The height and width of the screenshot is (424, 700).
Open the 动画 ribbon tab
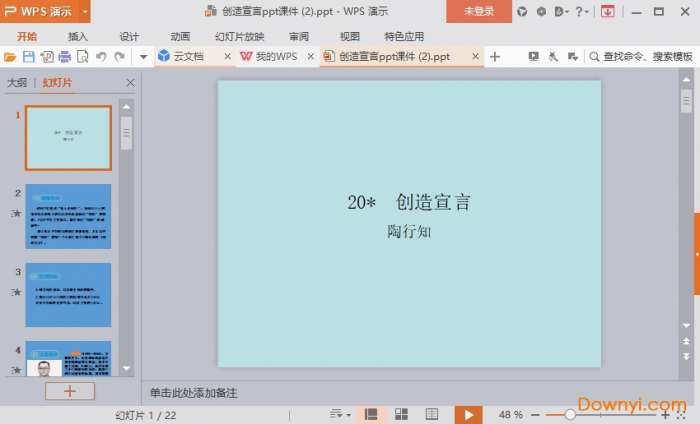point(180,37)
